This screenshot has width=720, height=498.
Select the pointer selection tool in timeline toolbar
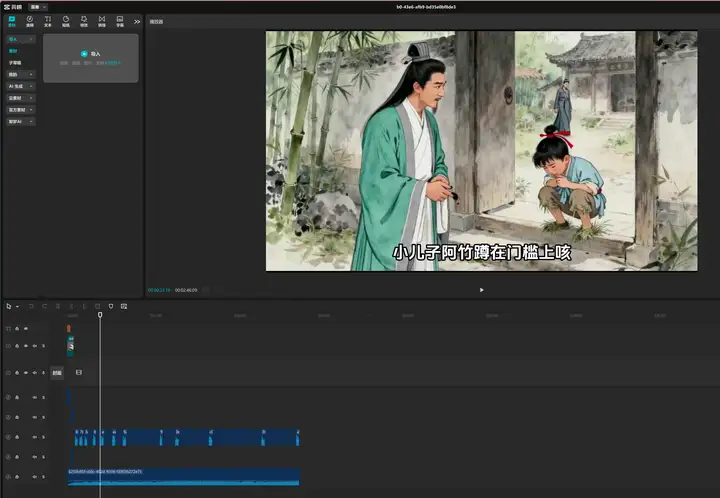coord(9,306)
